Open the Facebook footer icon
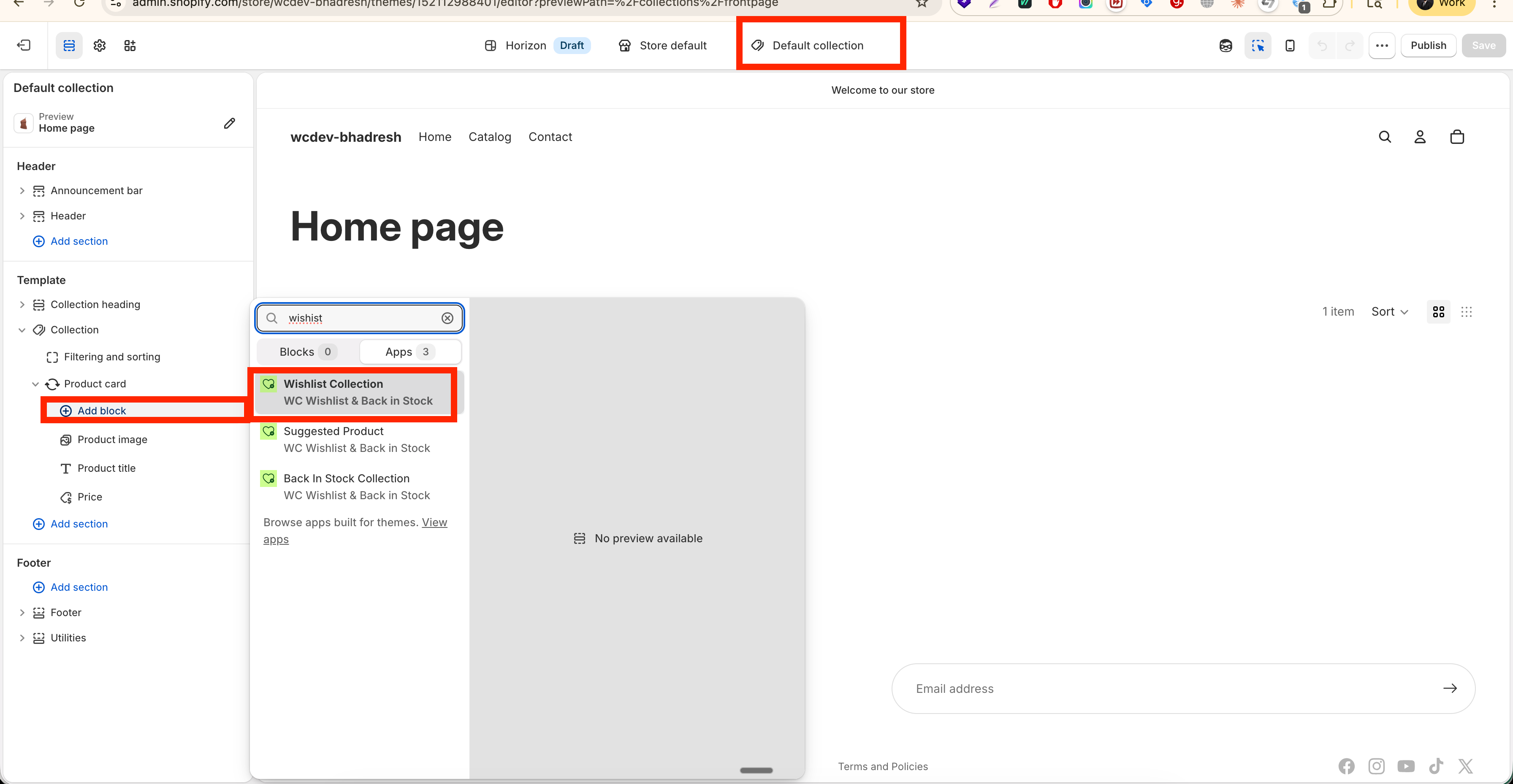Viewport: 1513px width, 784px height. [x=1347, y=766]
